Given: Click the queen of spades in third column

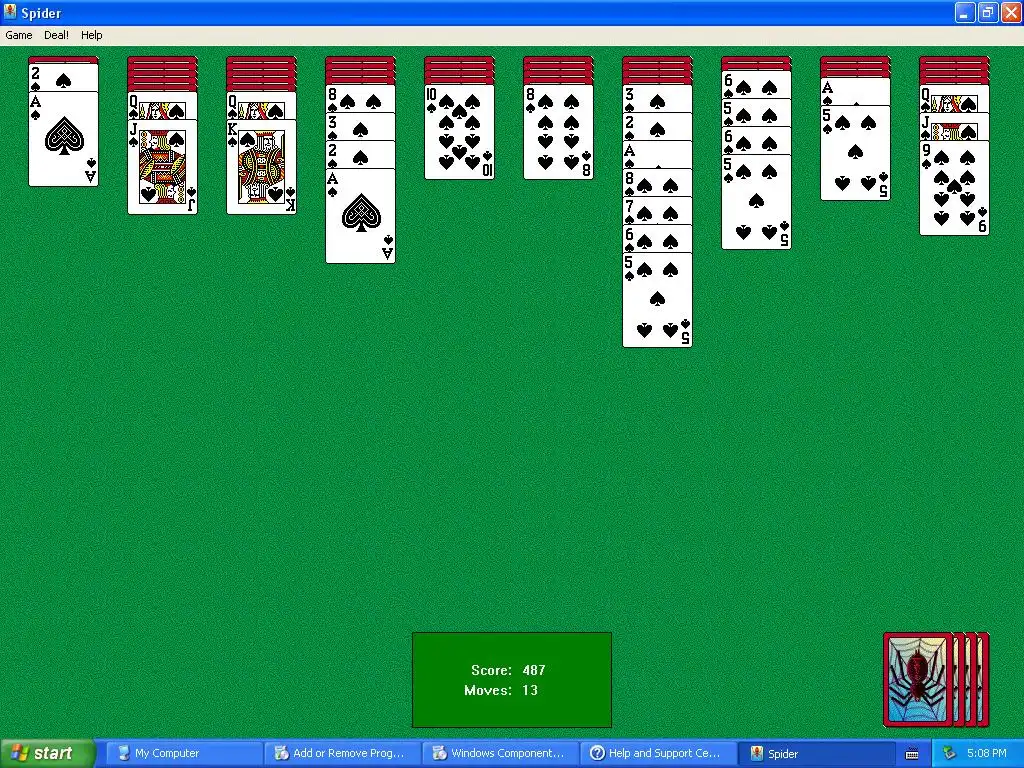Looking at the screenshot, I should coord(261,106).
